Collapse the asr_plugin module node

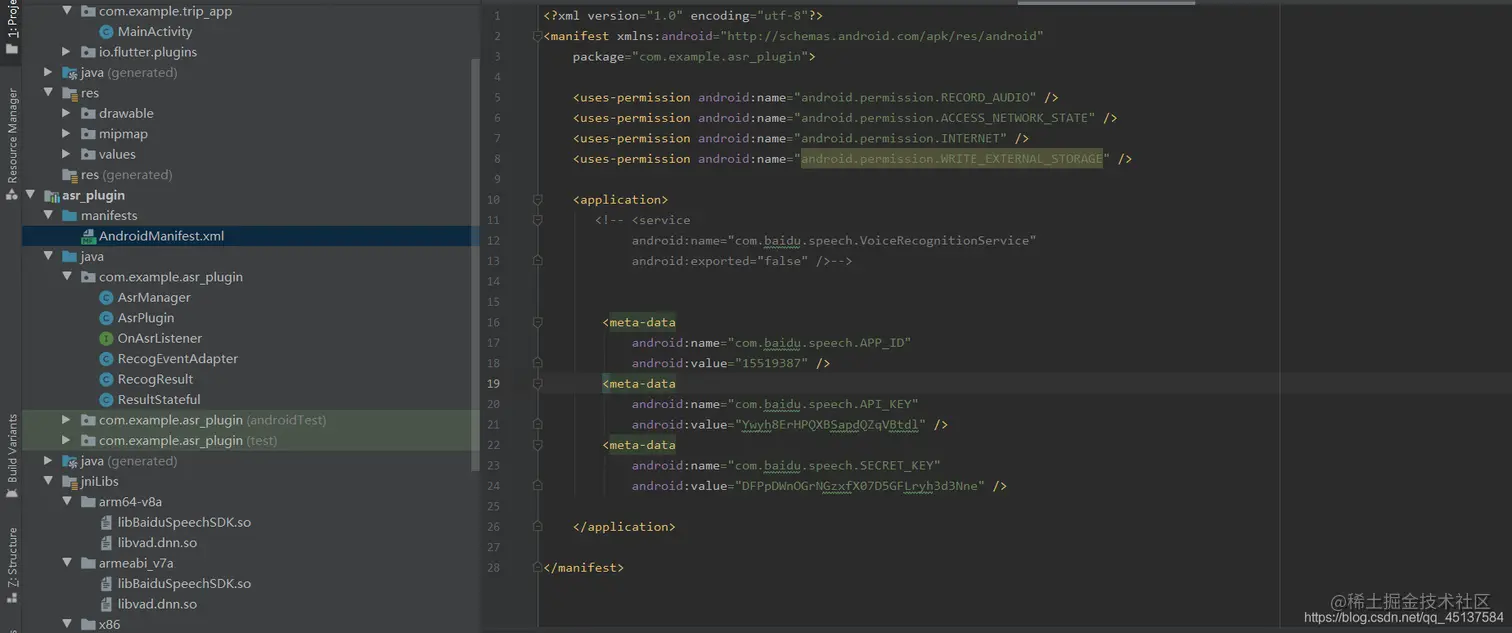tap(30, 195)
